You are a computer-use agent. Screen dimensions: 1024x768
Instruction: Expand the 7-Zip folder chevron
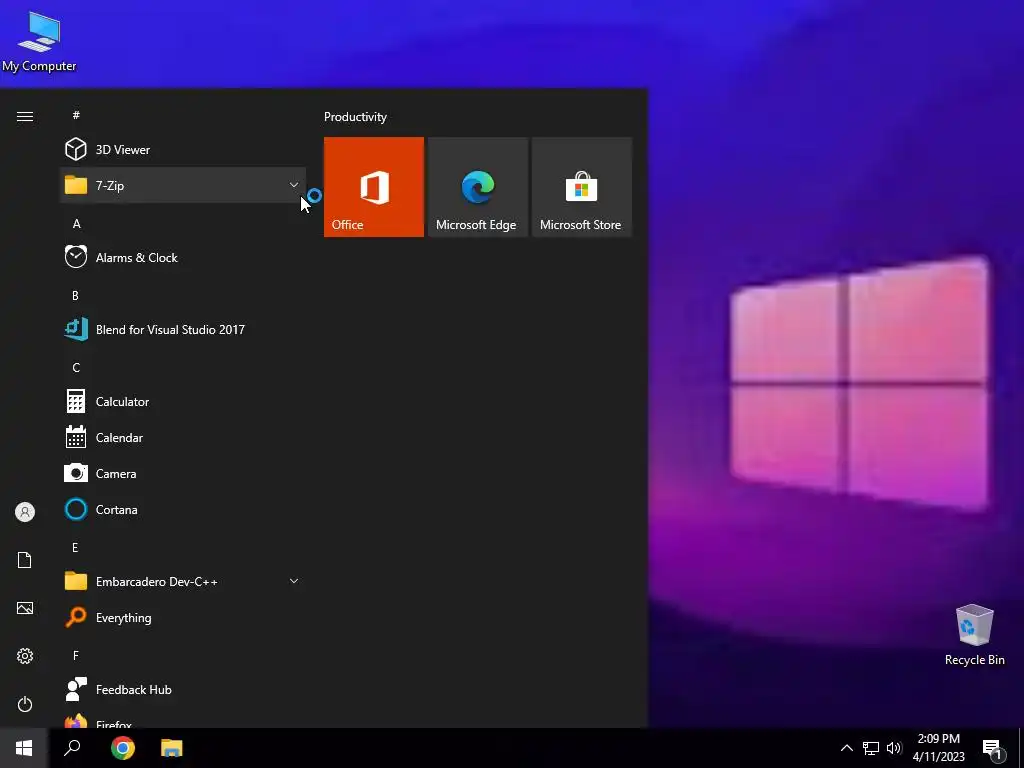(x=294, y=185)
